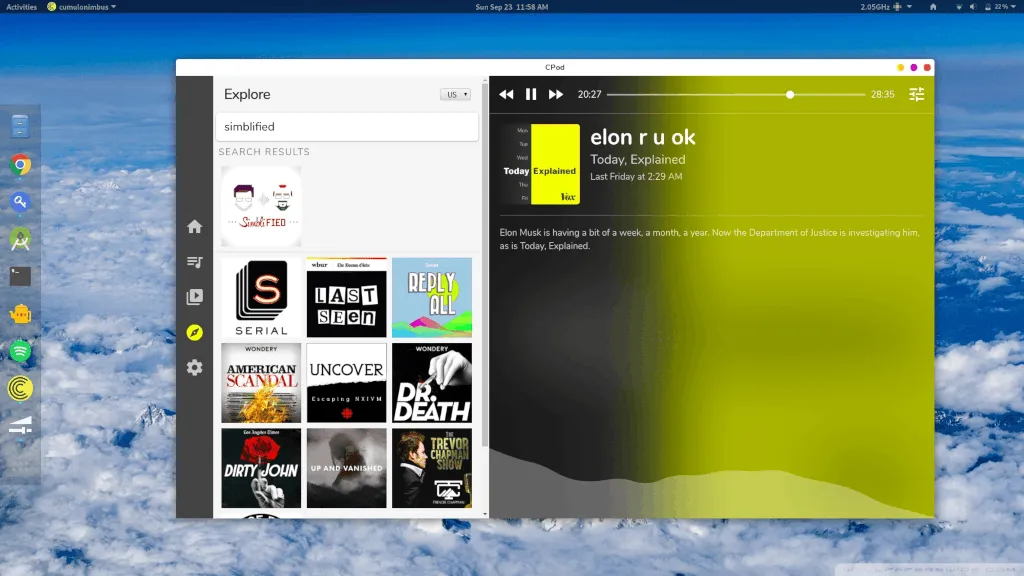Open the Simblified podcast search result
This screenshot has width=1024, height=576.
tap(261, 206)
